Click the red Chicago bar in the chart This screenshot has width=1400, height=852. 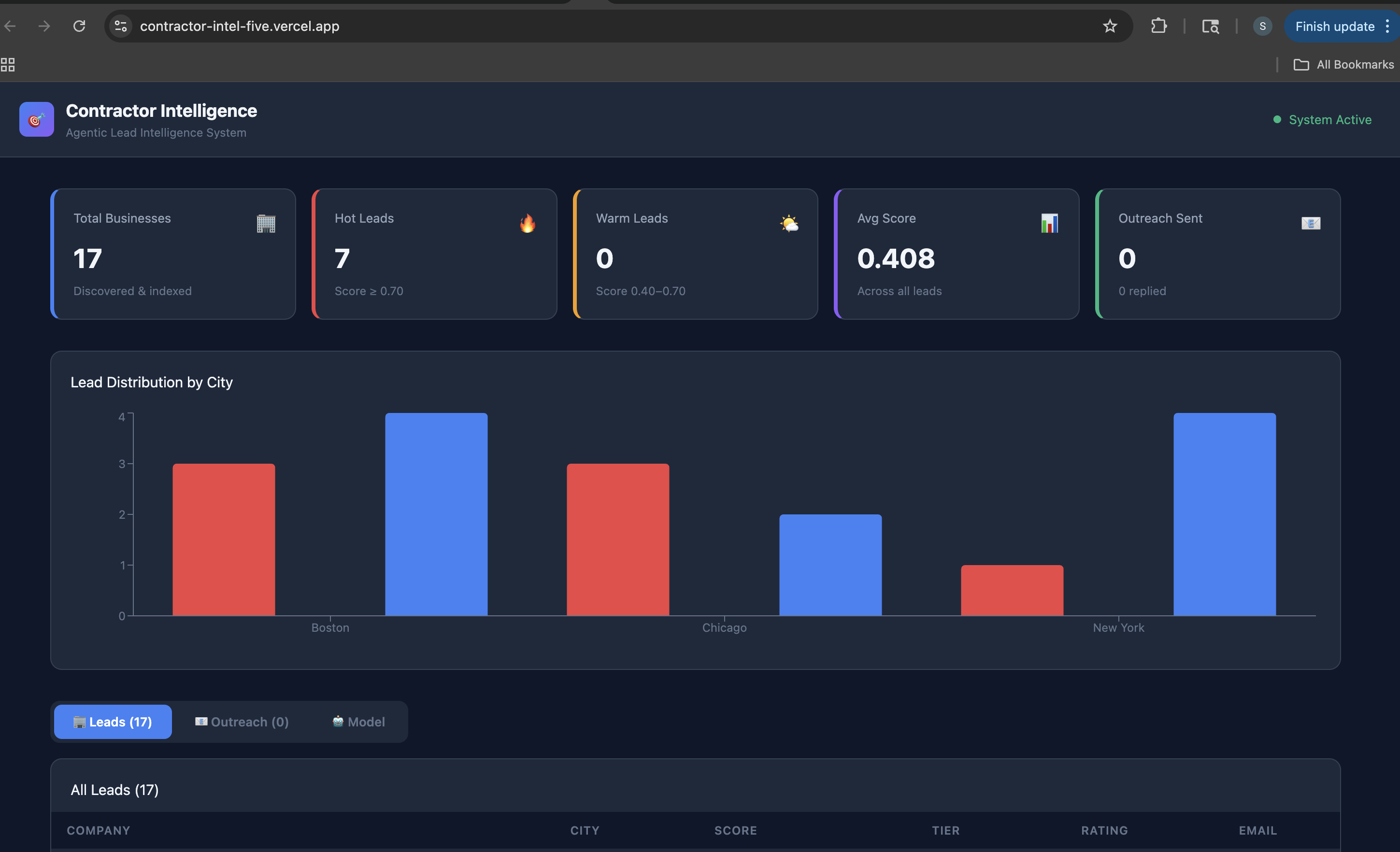617,540
